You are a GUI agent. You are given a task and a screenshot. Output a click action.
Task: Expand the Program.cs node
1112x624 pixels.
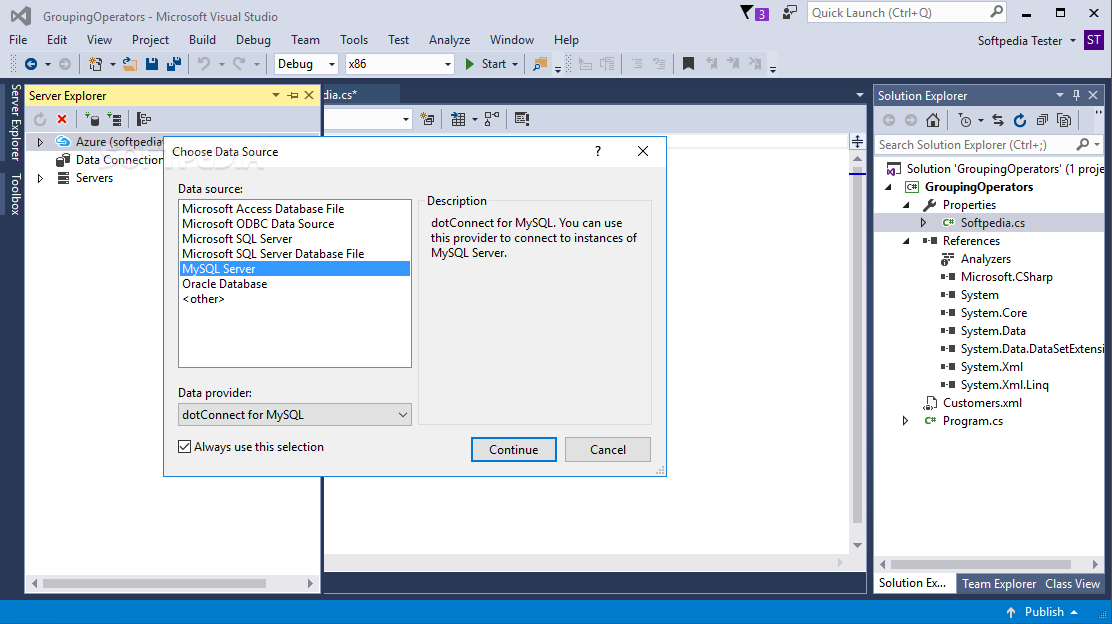click(x=905, y=420)
